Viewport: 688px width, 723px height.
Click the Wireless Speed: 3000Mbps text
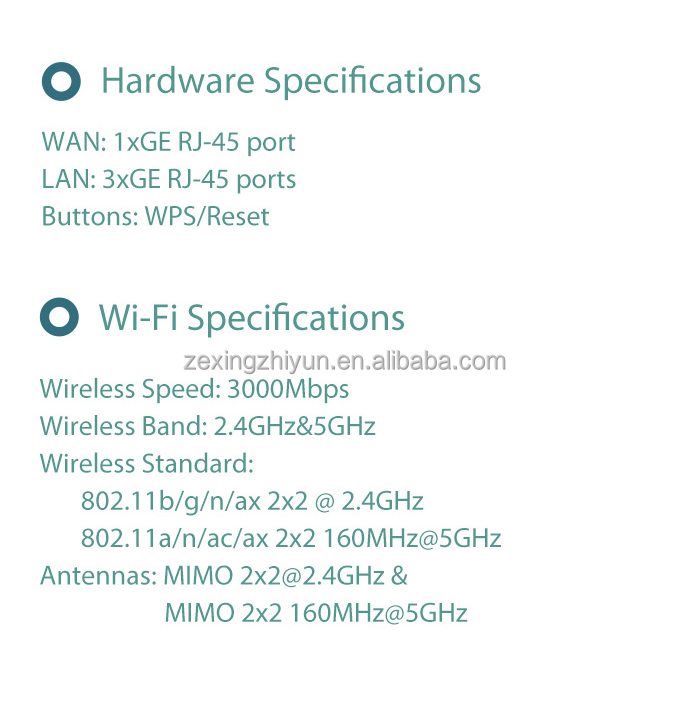click(x=195, y=390)
